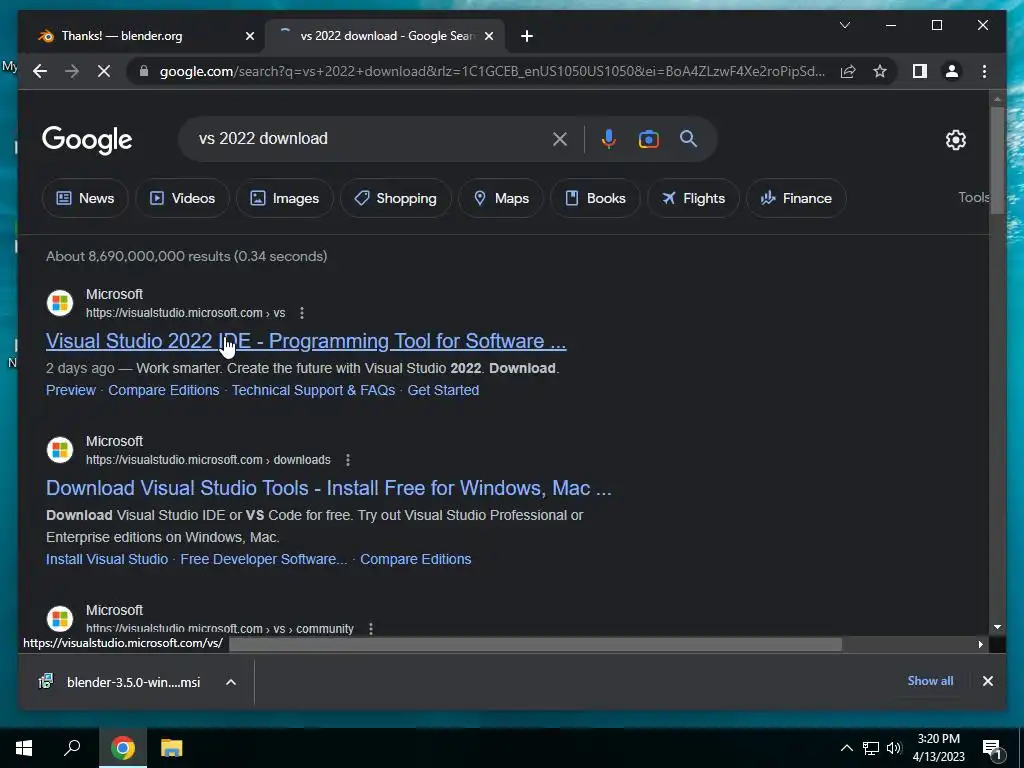The image size is (1024, 768).
Task: Open Visual Studio 2022 IDE result
Action: [306, 341]
